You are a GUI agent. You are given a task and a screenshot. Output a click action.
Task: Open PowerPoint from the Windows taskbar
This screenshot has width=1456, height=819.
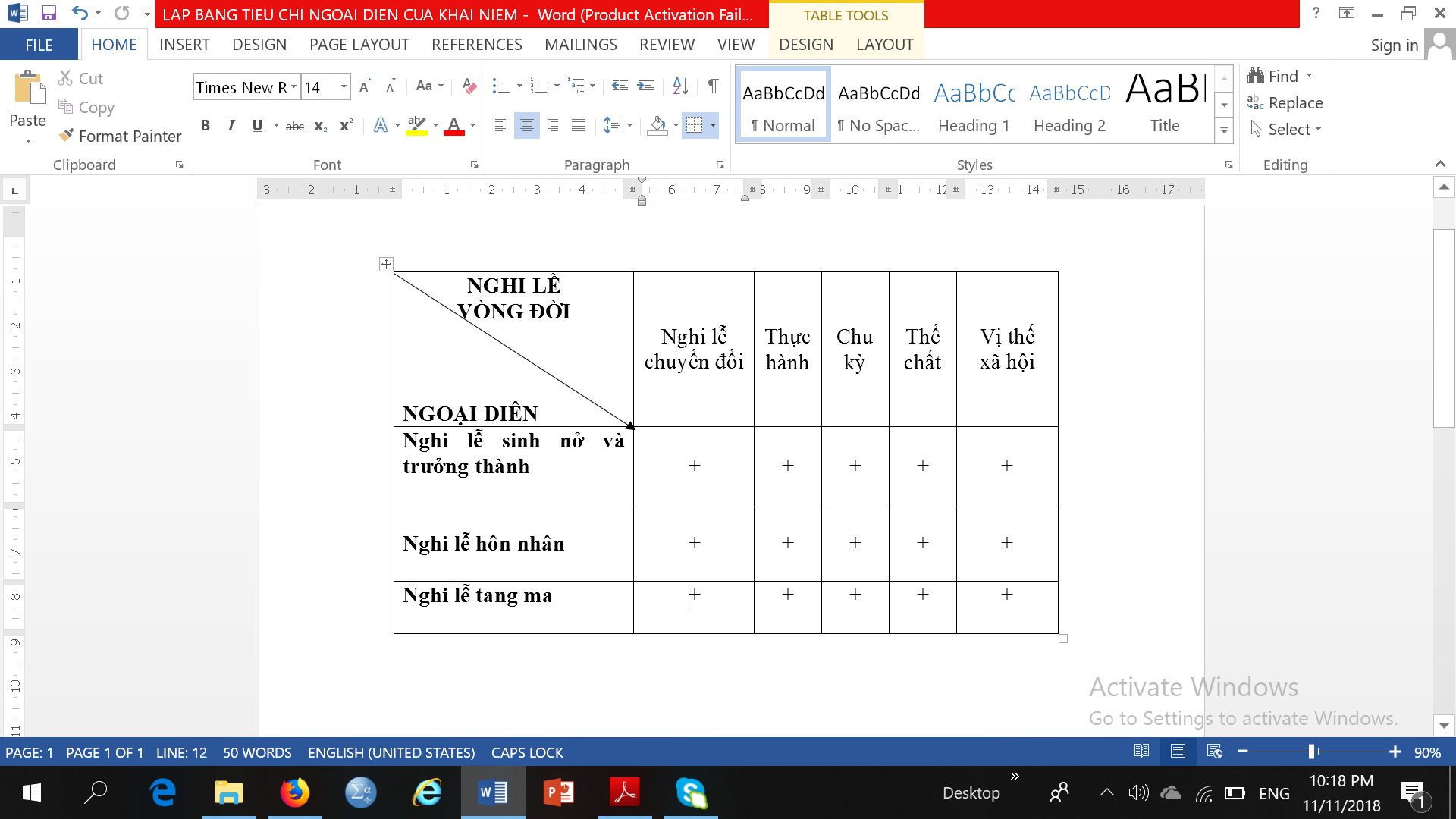click(559, 793)
